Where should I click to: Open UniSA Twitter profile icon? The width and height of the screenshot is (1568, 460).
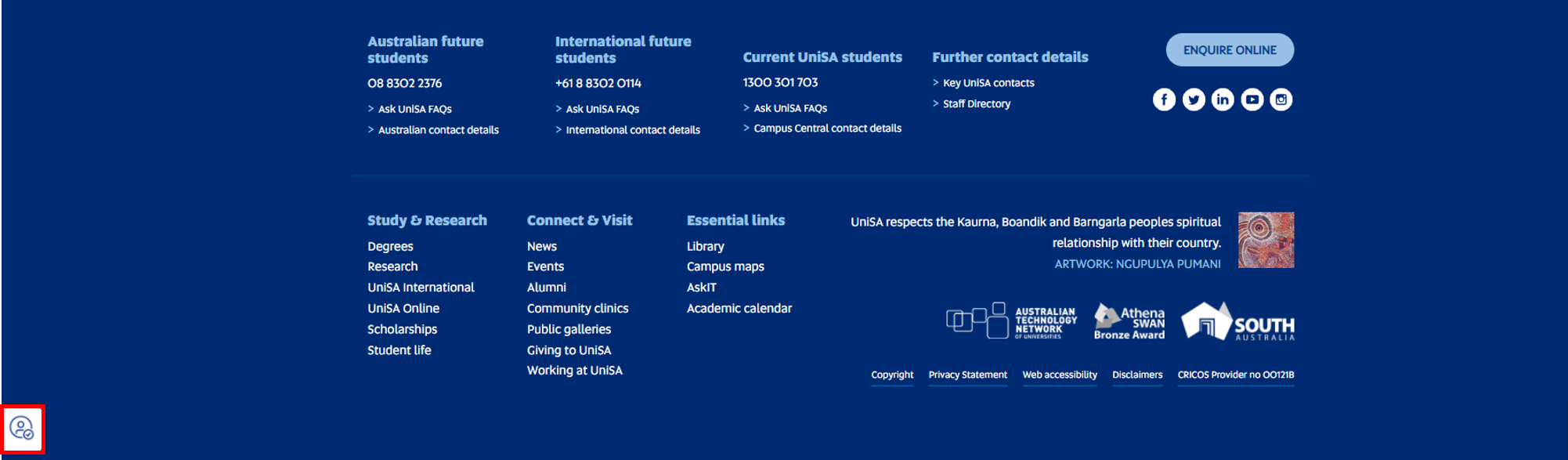click(1194, 100)
